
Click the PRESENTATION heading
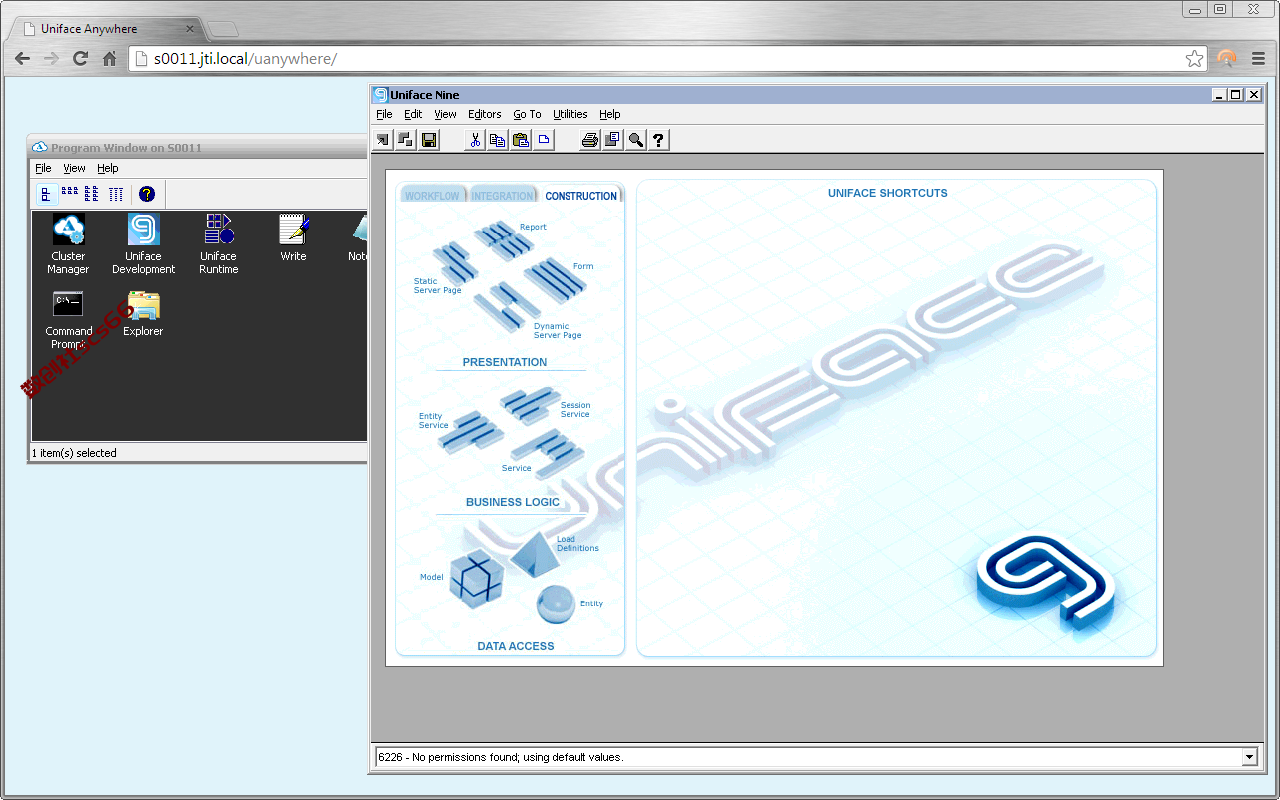point(505,362)
